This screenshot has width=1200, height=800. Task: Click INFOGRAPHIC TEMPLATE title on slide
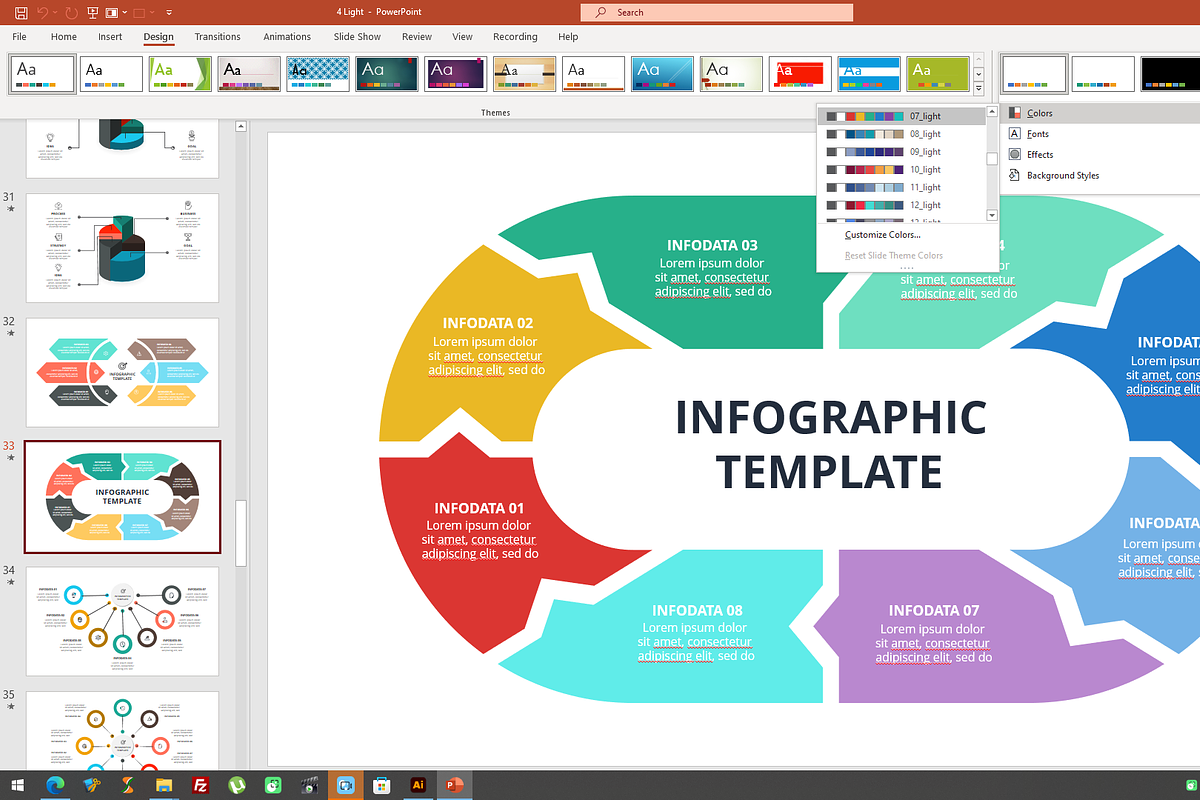pyautogui.click(x=830, y=443)
